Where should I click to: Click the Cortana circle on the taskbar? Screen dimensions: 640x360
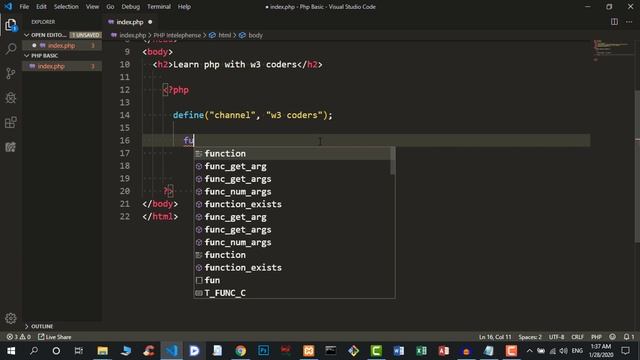coord(56,351)
